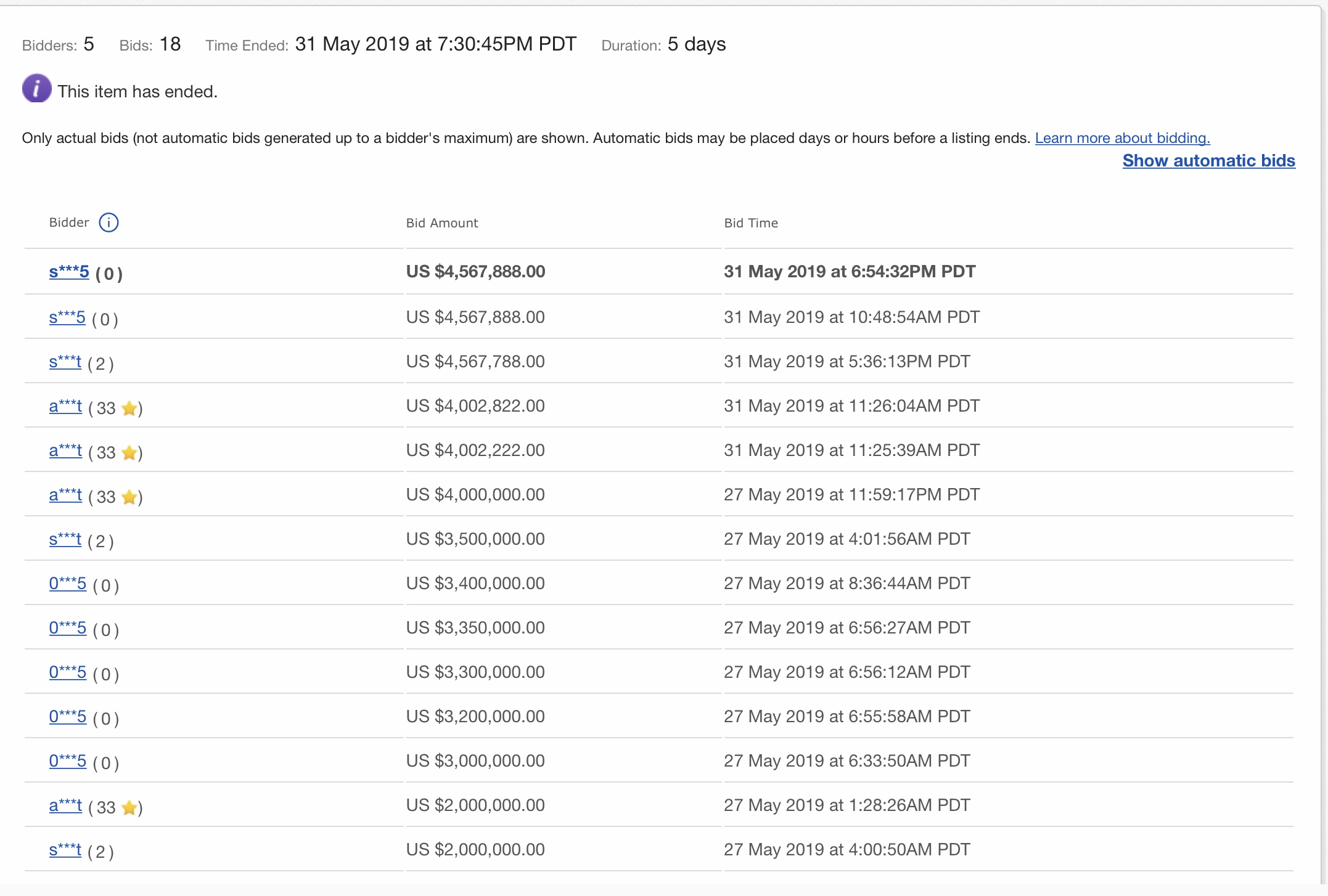
Task: Open 0***5 bidder with $3,350,000.00 bid
Action: click(68, 628)
